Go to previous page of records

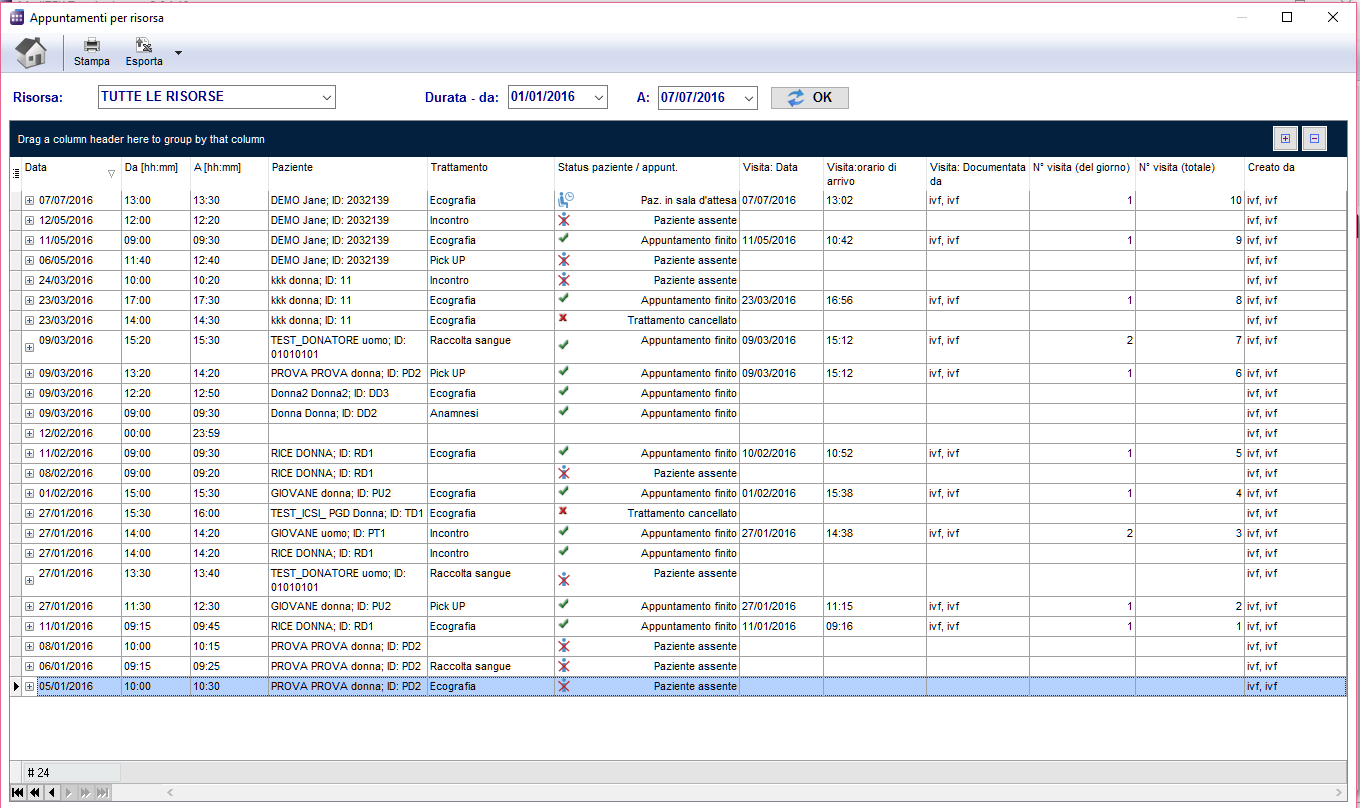[x=34, y=792]
